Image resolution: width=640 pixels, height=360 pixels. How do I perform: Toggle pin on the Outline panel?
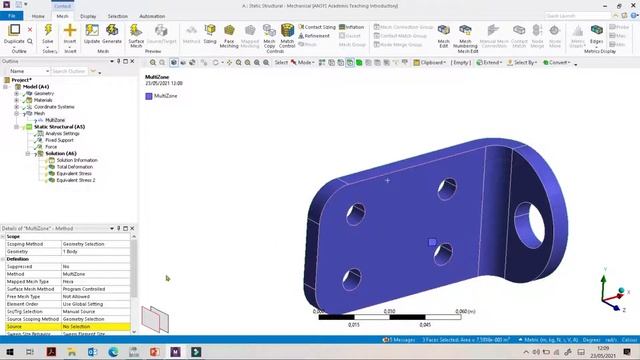click(x=119, y=61)
